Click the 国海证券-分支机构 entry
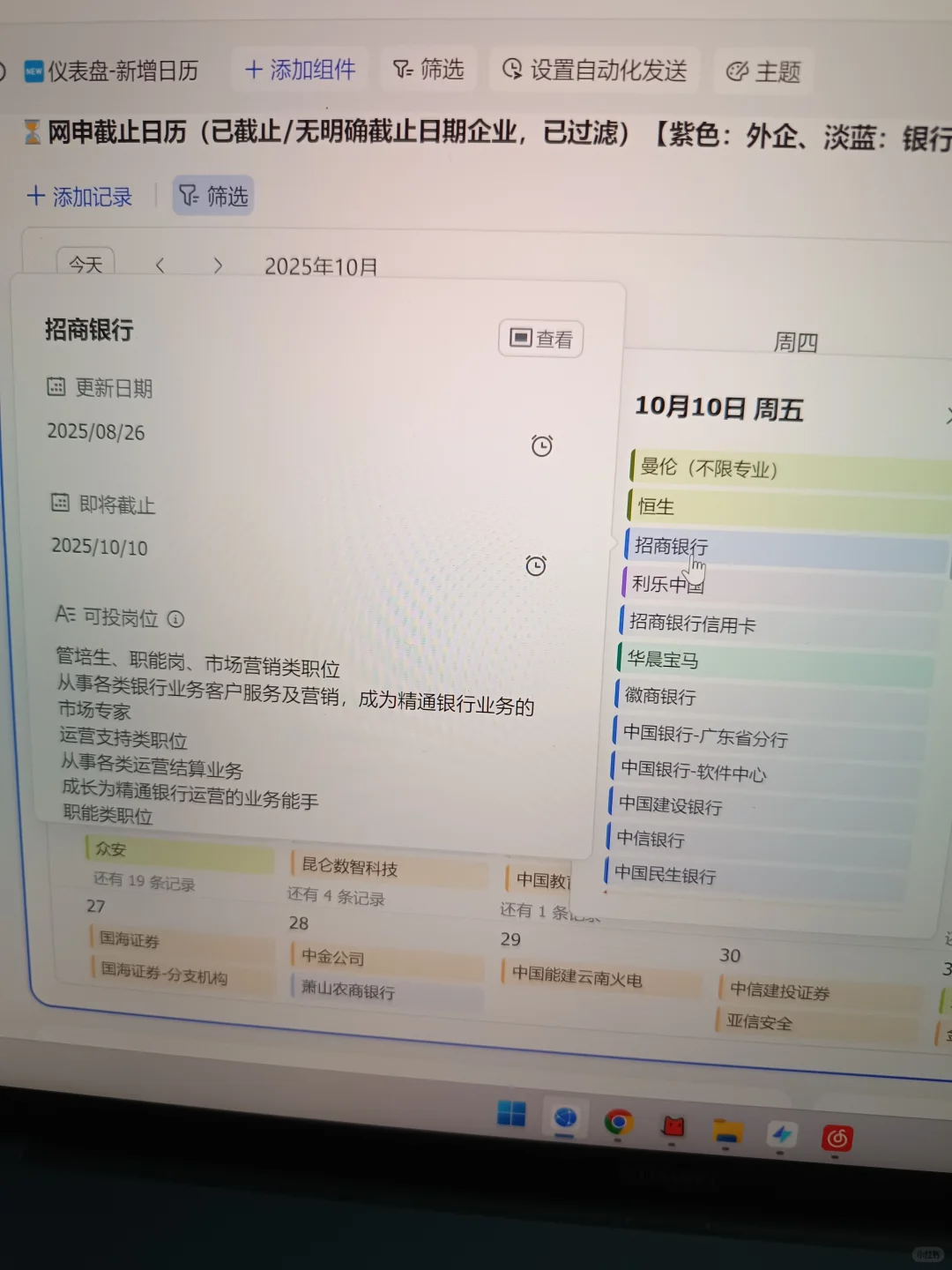This screenshot has width=952, height=1270. tap(182, 975)
